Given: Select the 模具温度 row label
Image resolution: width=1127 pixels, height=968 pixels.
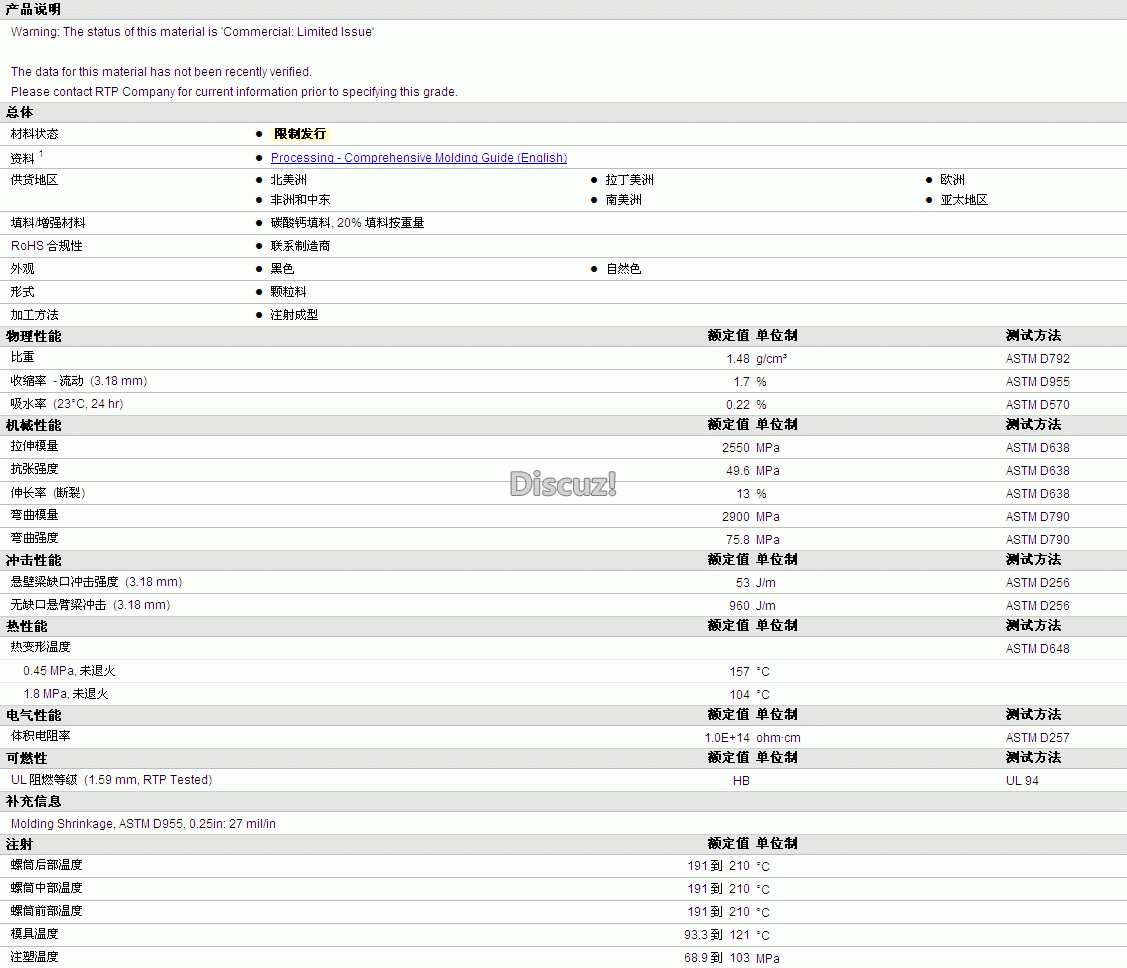Looking at the screenshot, I should [34, 934].
